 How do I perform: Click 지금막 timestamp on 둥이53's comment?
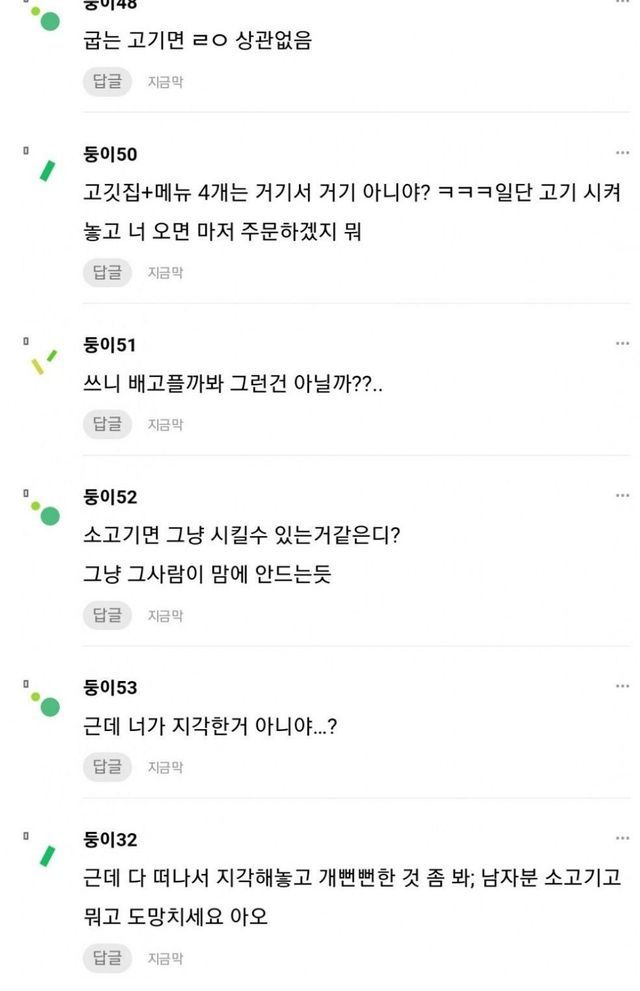(165, 767)
